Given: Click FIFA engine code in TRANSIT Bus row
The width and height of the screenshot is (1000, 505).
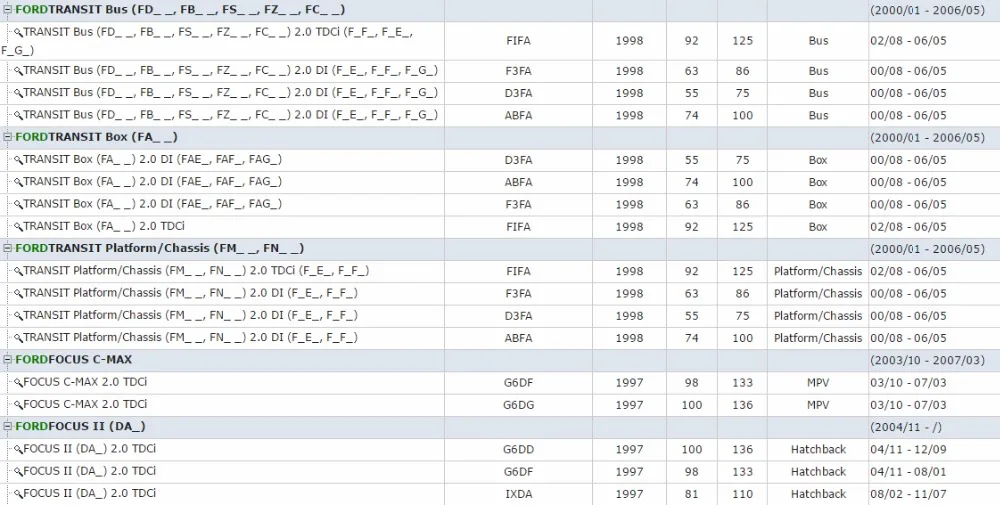Looking at the screenshot, I should coord(518,41).
